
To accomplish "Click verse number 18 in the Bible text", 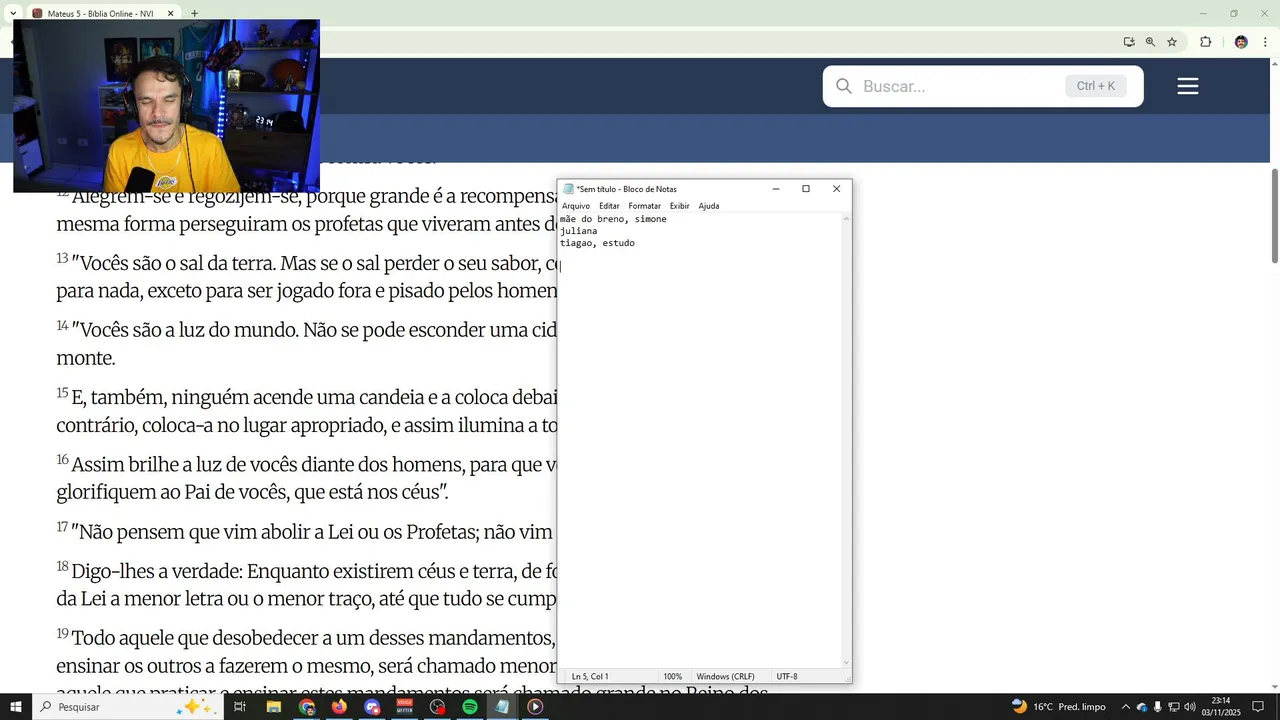I will tap(62, 566).
